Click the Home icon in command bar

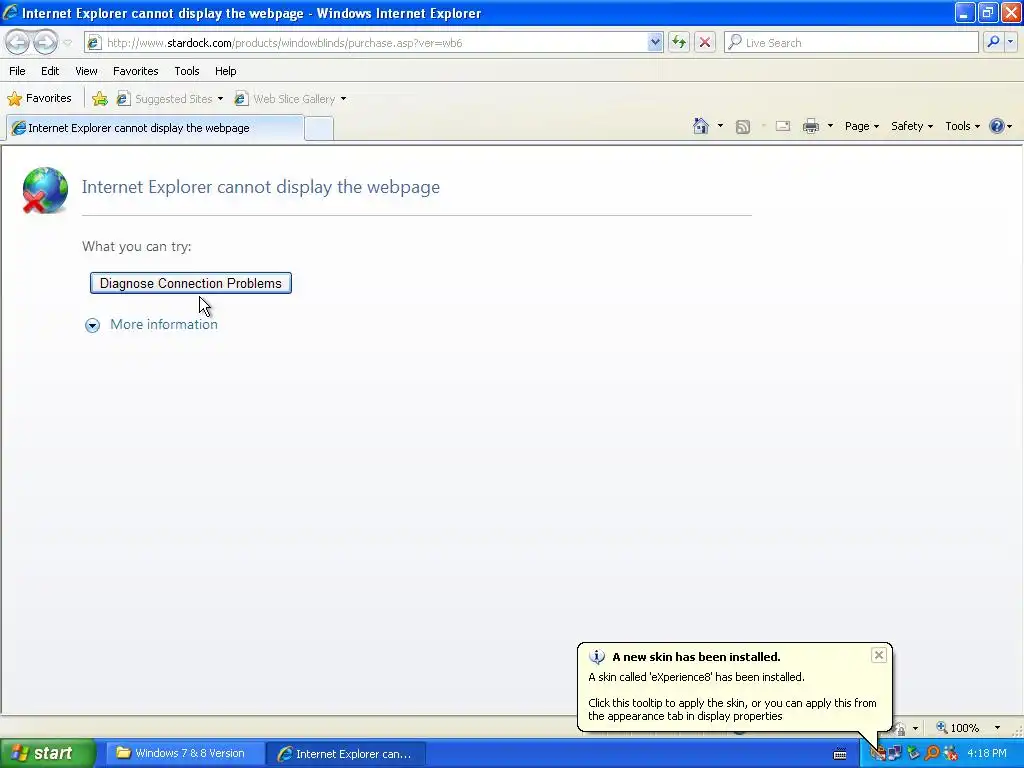click(701, 126)
